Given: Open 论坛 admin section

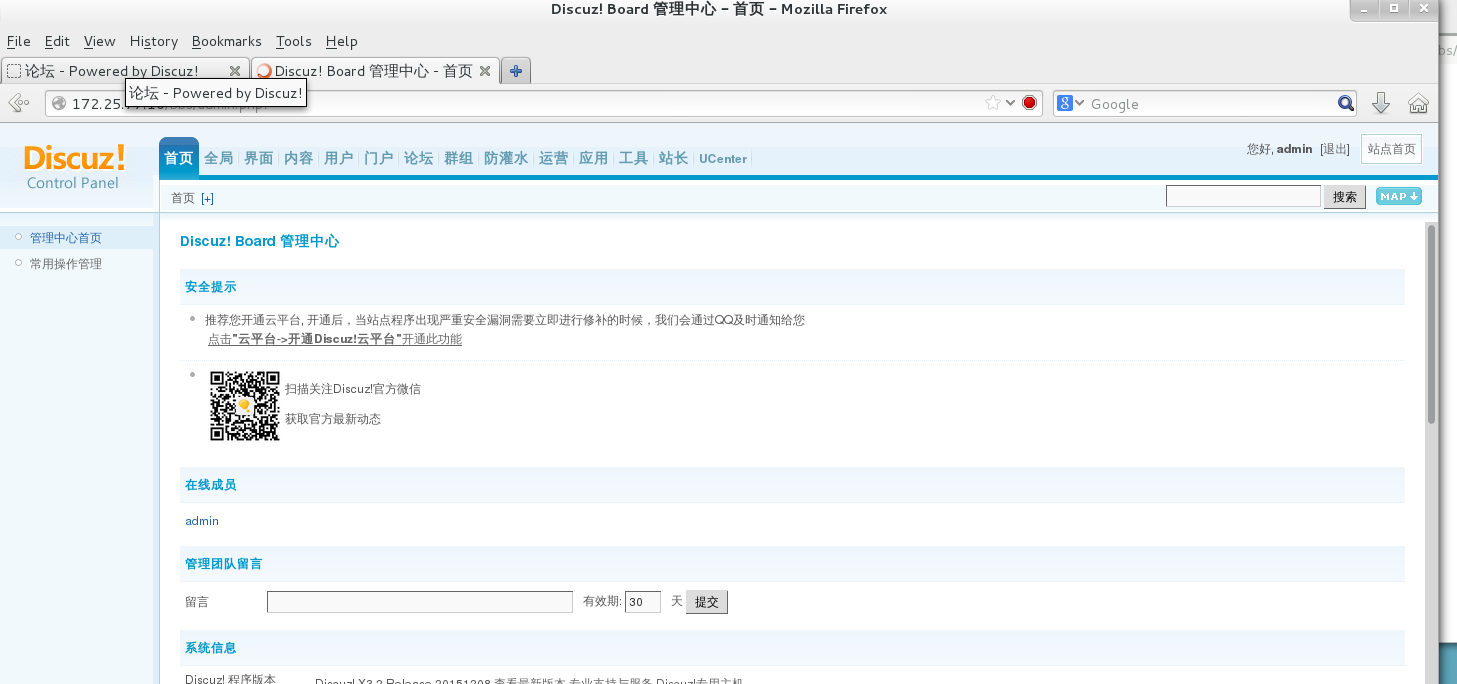Looking at the screenshot, I should 419,158.
